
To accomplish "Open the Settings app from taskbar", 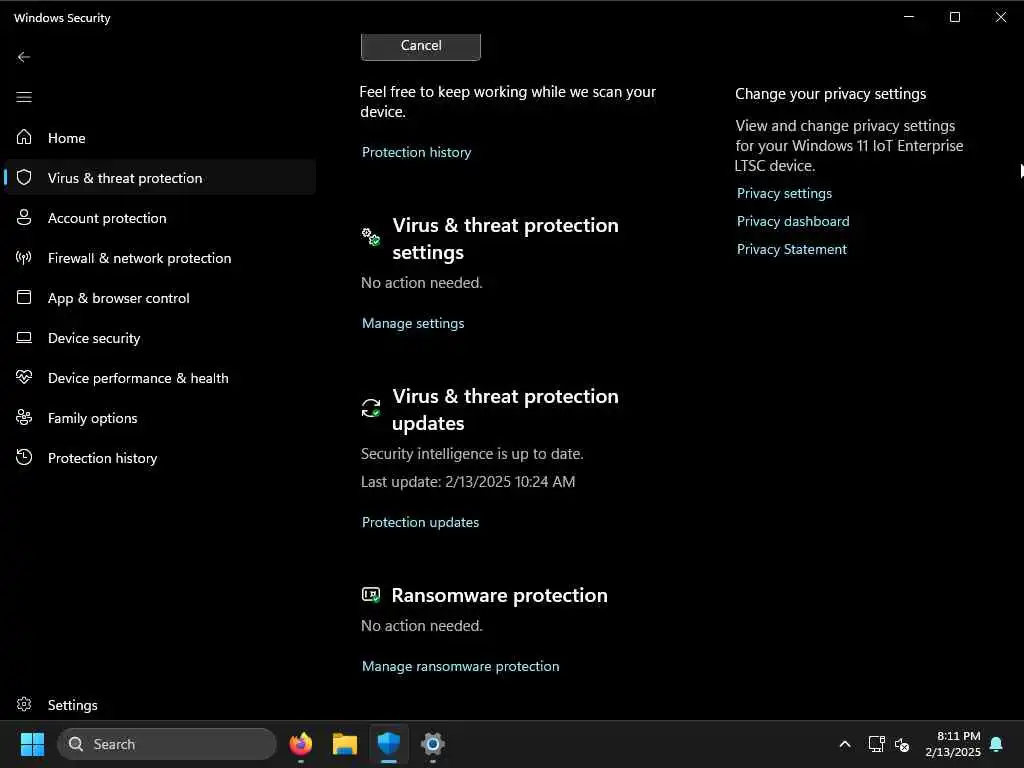I will 432,744.
